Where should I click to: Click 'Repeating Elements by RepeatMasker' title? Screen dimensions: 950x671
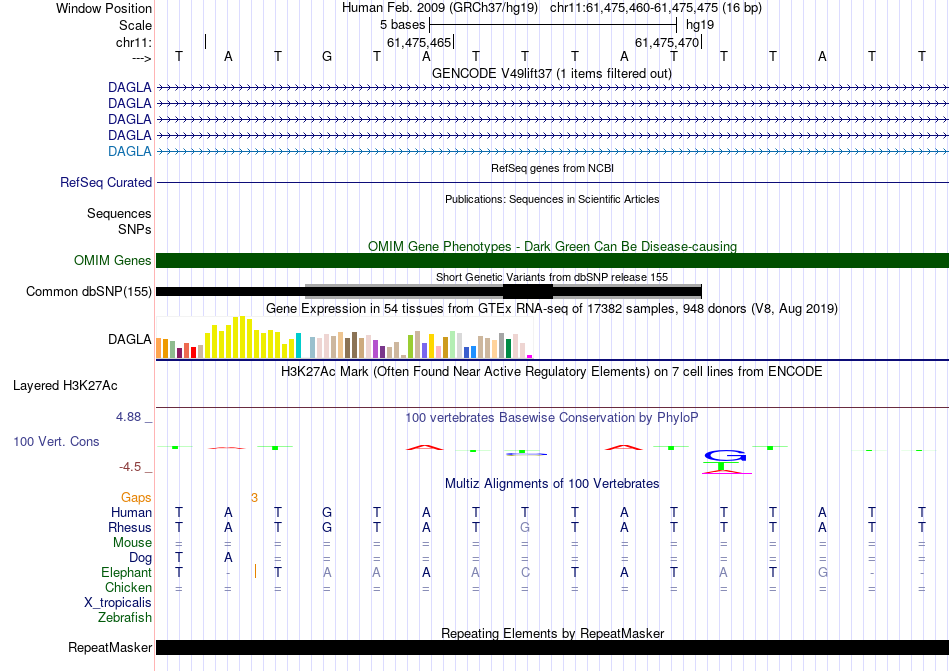[553, 633]
